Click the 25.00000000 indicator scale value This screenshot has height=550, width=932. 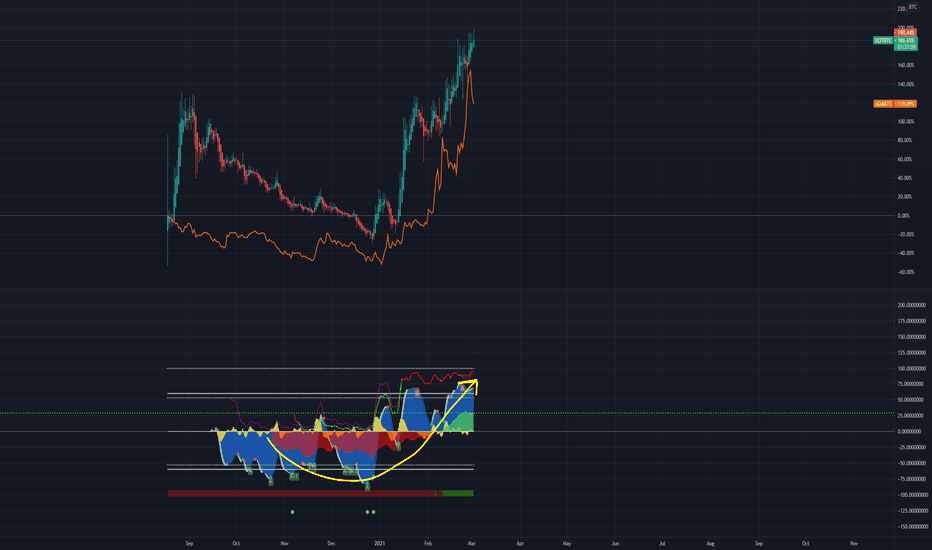coord(910,416)
